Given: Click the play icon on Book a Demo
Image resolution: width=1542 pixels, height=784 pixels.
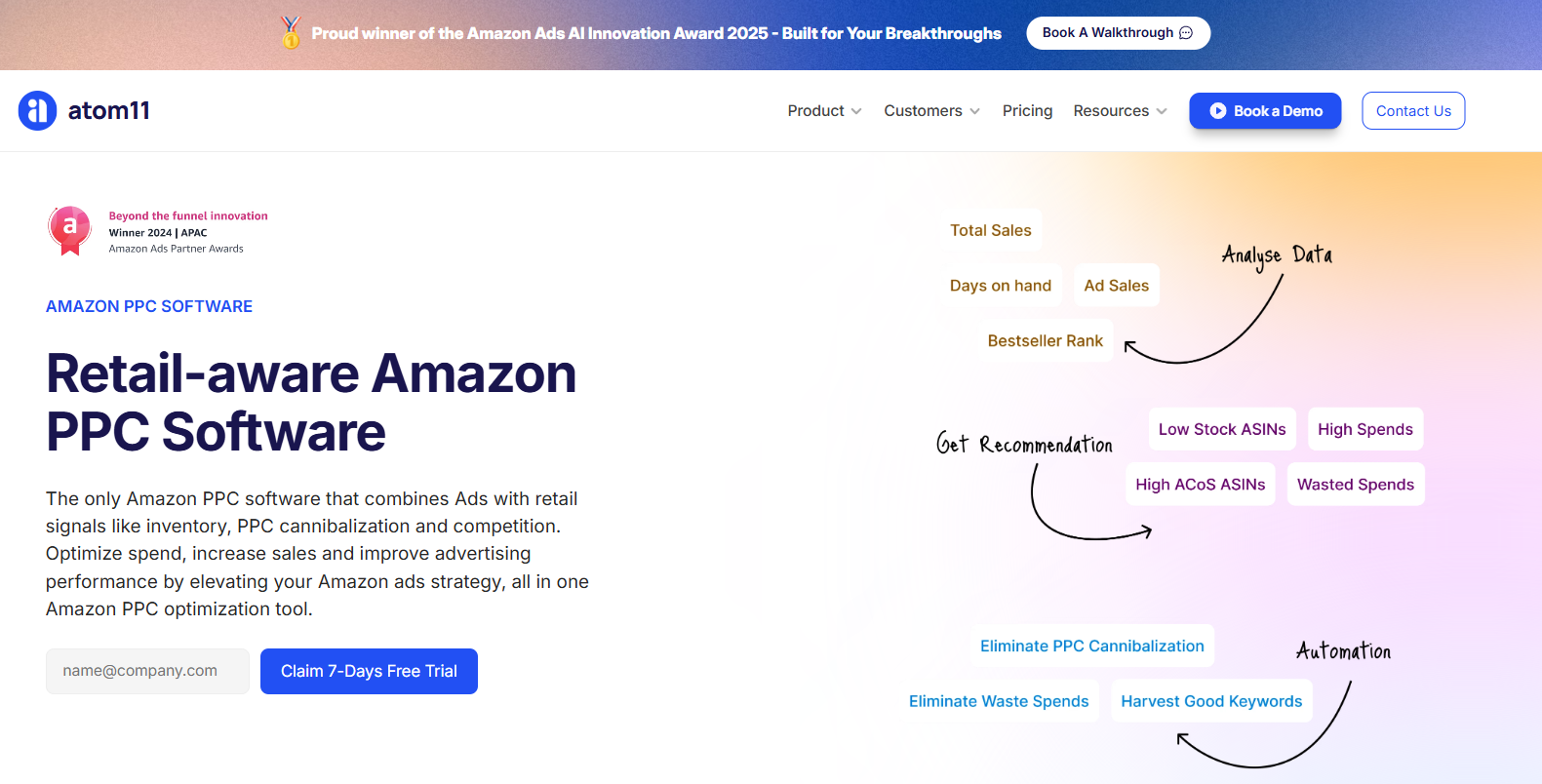Looking at the screenshot, I should (x=1218, y=111).
